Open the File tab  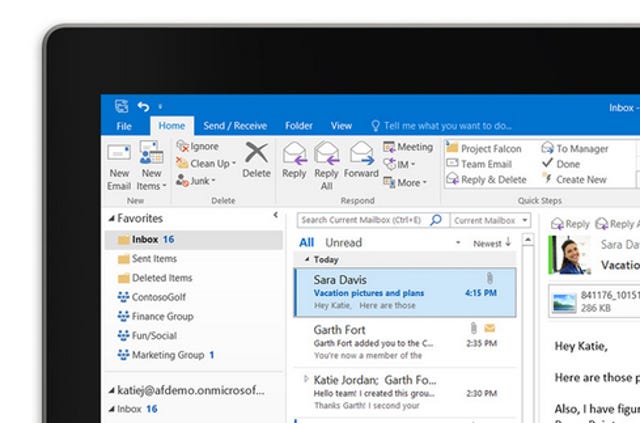[124, 126]
